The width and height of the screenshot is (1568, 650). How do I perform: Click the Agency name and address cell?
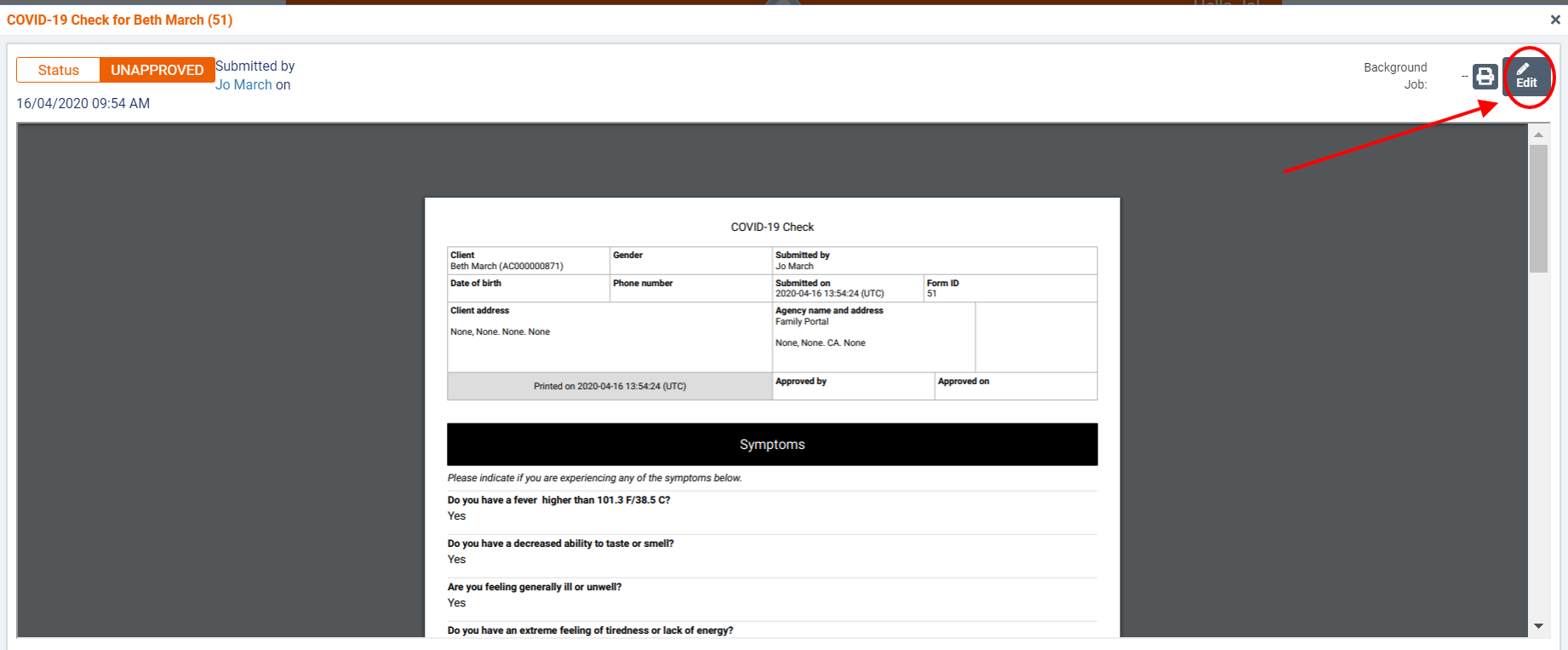coord(873,327)
